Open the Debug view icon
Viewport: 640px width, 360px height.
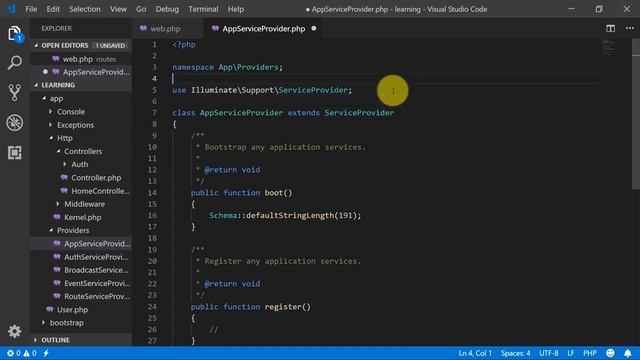[x=14, y=122]
